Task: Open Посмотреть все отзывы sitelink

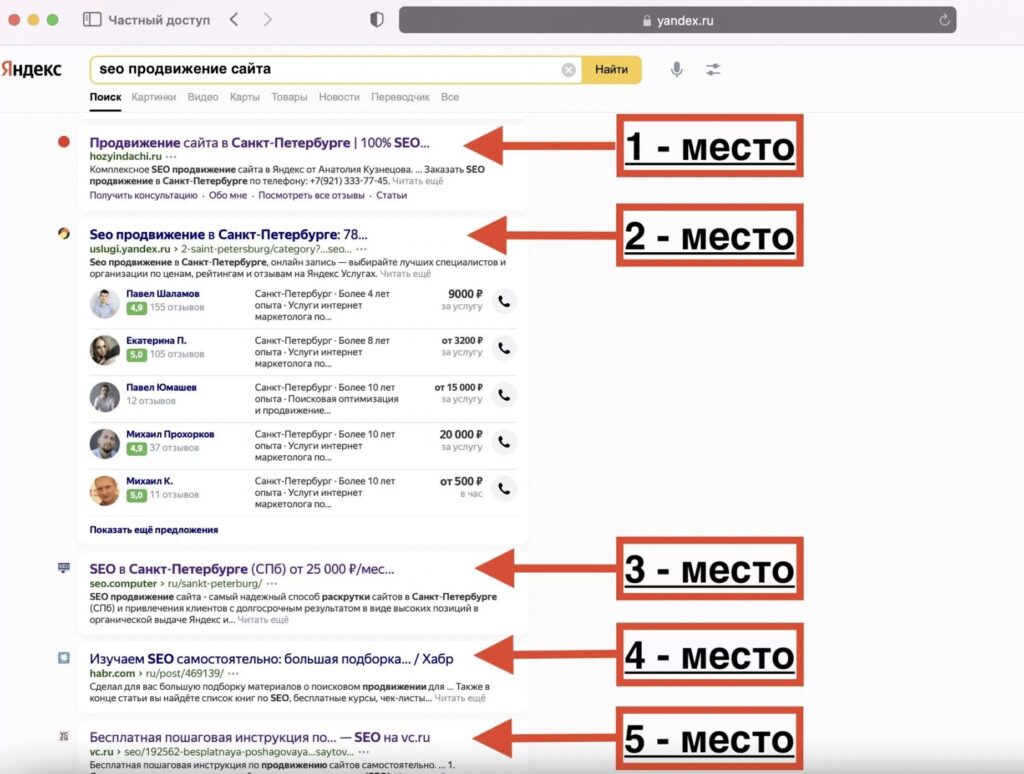Action: pyautogui.click(x=312, y=195)
